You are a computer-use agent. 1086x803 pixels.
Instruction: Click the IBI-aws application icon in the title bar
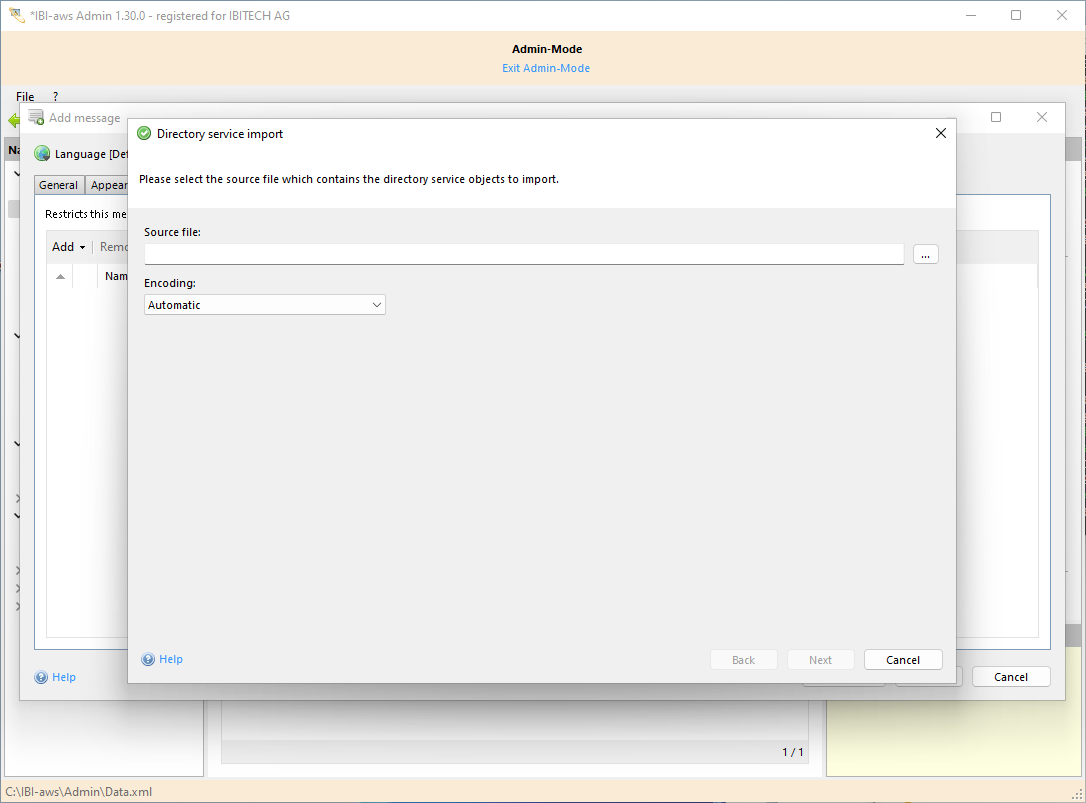click(15, 14)
